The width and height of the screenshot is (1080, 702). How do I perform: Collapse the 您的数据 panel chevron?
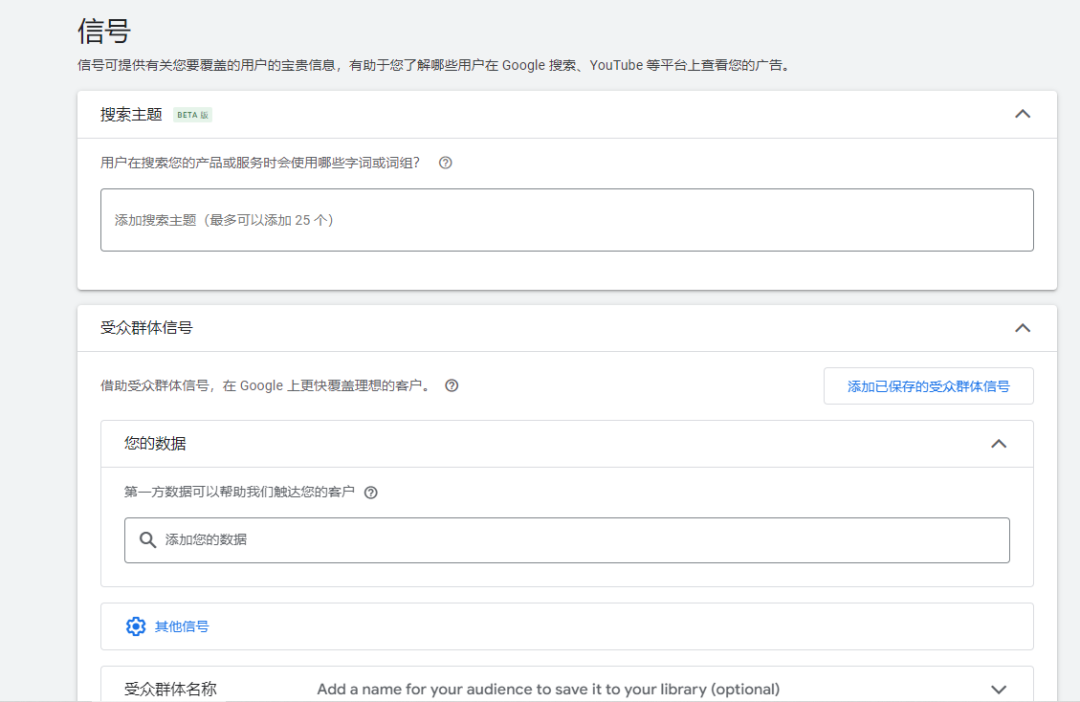(999, 444)
